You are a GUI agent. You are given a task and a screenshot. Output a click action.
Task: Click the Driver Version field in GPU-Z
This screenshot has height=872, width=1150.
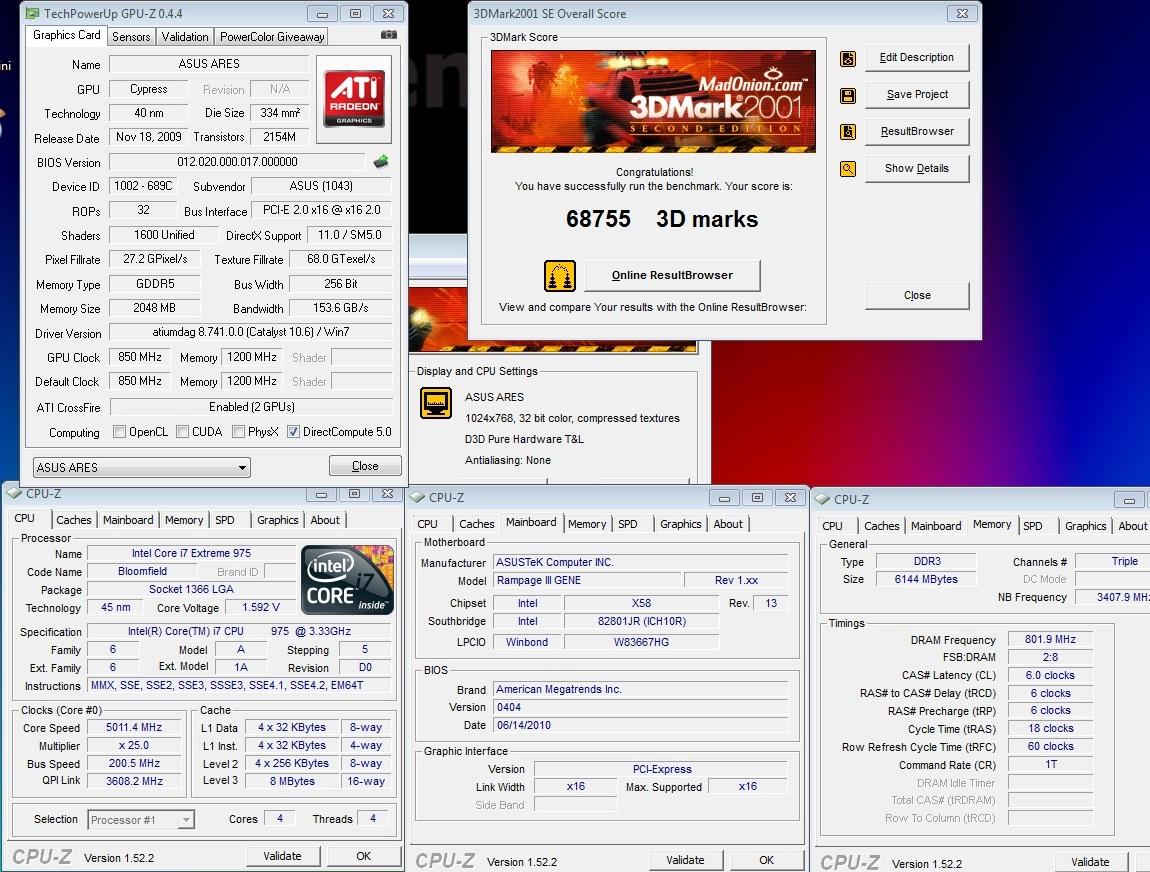pyautogui.click(x=251, y=332)
